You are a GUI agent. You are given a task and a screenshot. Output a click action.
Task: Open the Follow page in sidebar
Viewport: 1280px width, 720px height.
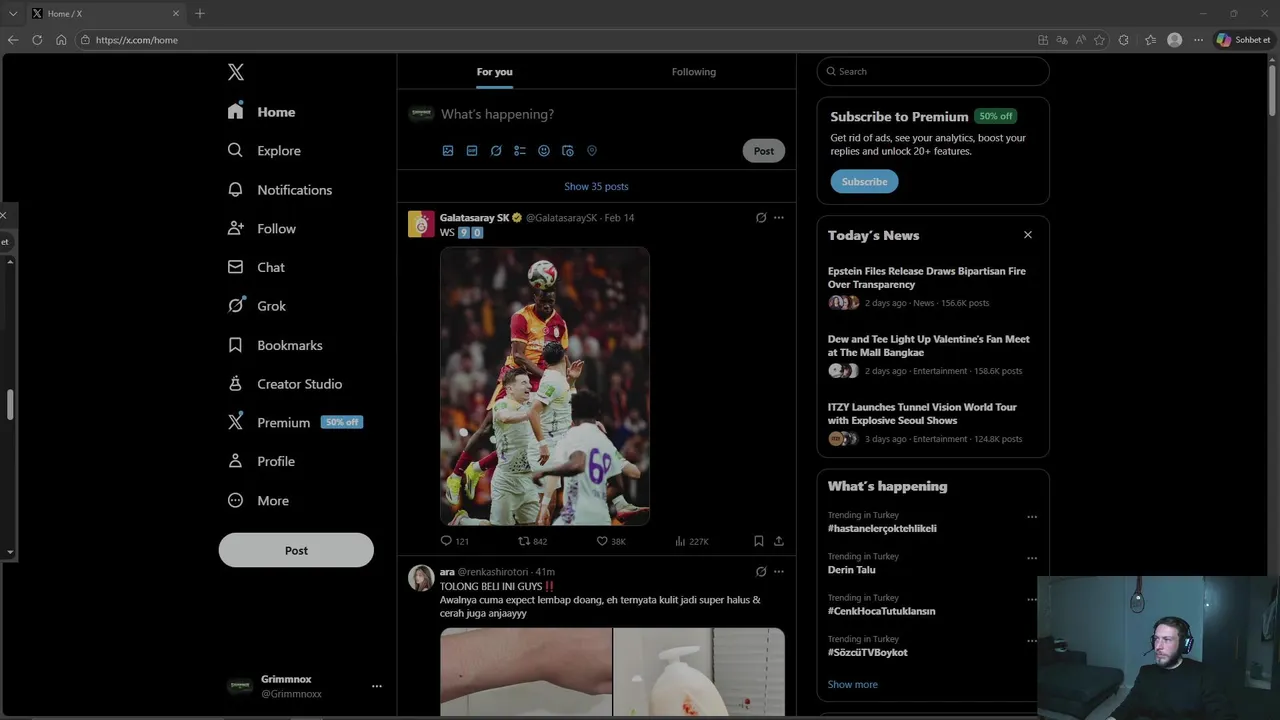point(261,228)
